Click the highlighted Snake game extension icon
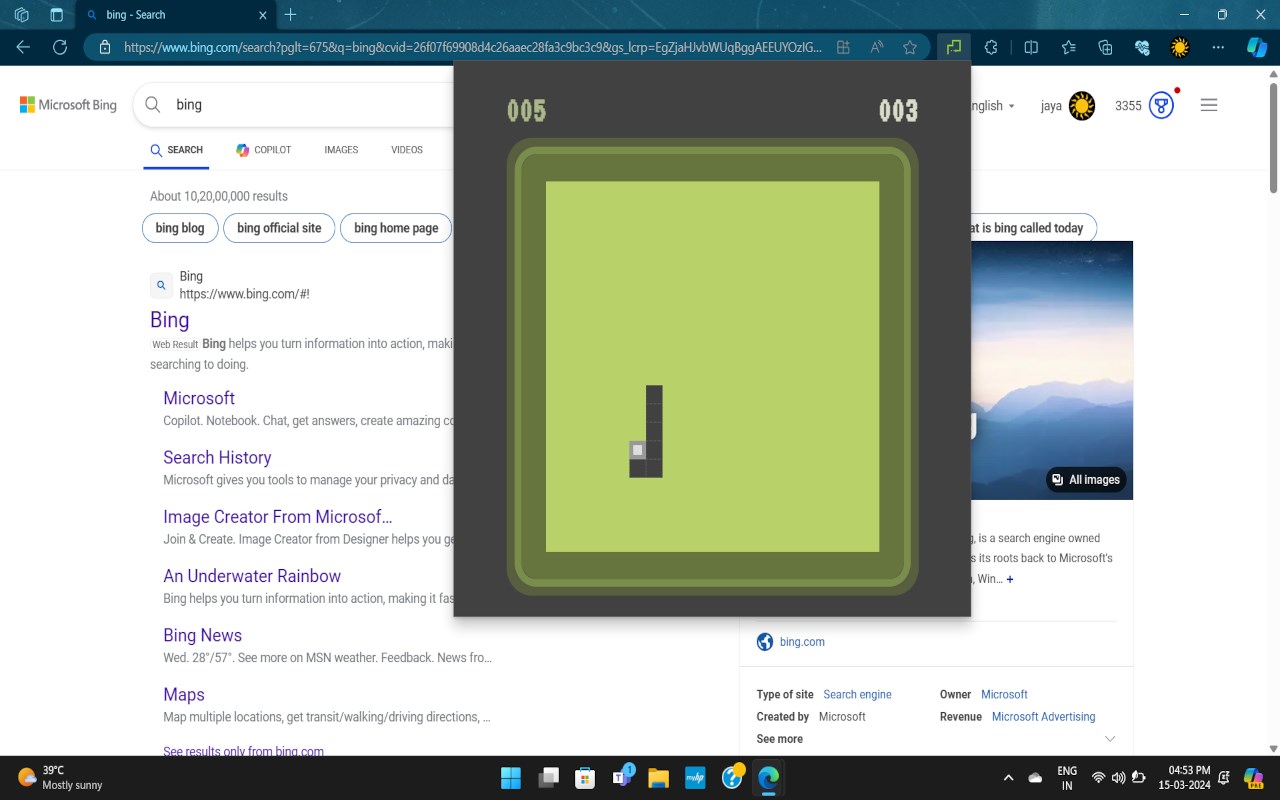 (x=954, y=47)
